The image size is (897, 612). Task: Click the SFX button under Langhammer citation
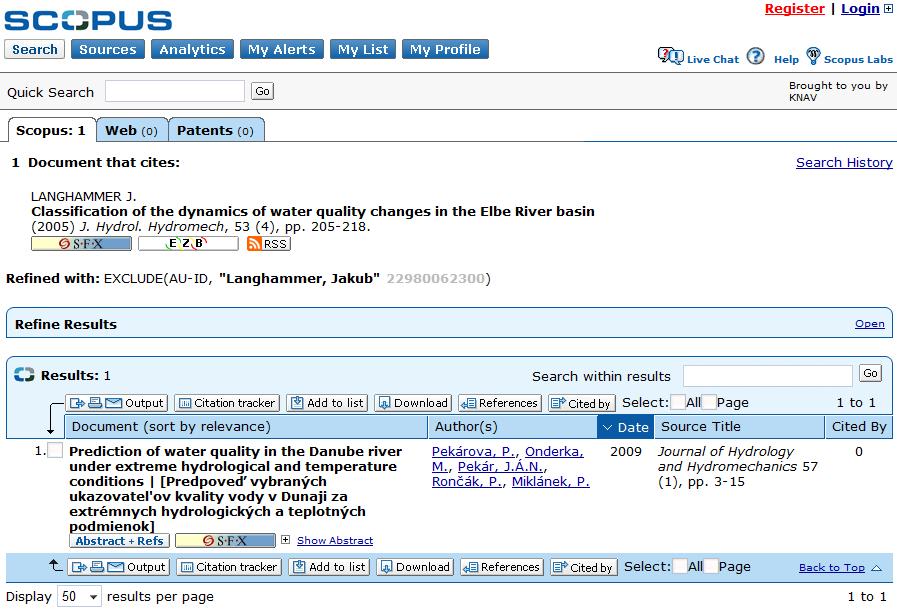[x=81, y=244]
